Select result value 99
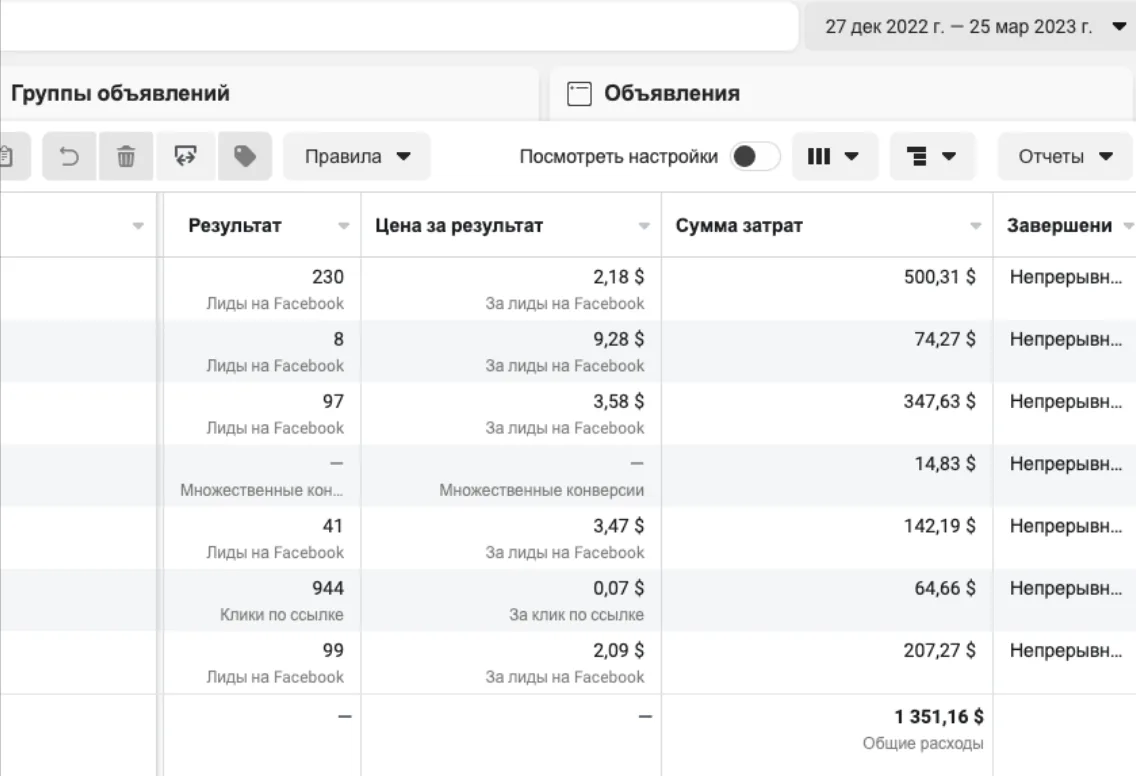This screenshot has height=776, width=1136. click(333, 651)
